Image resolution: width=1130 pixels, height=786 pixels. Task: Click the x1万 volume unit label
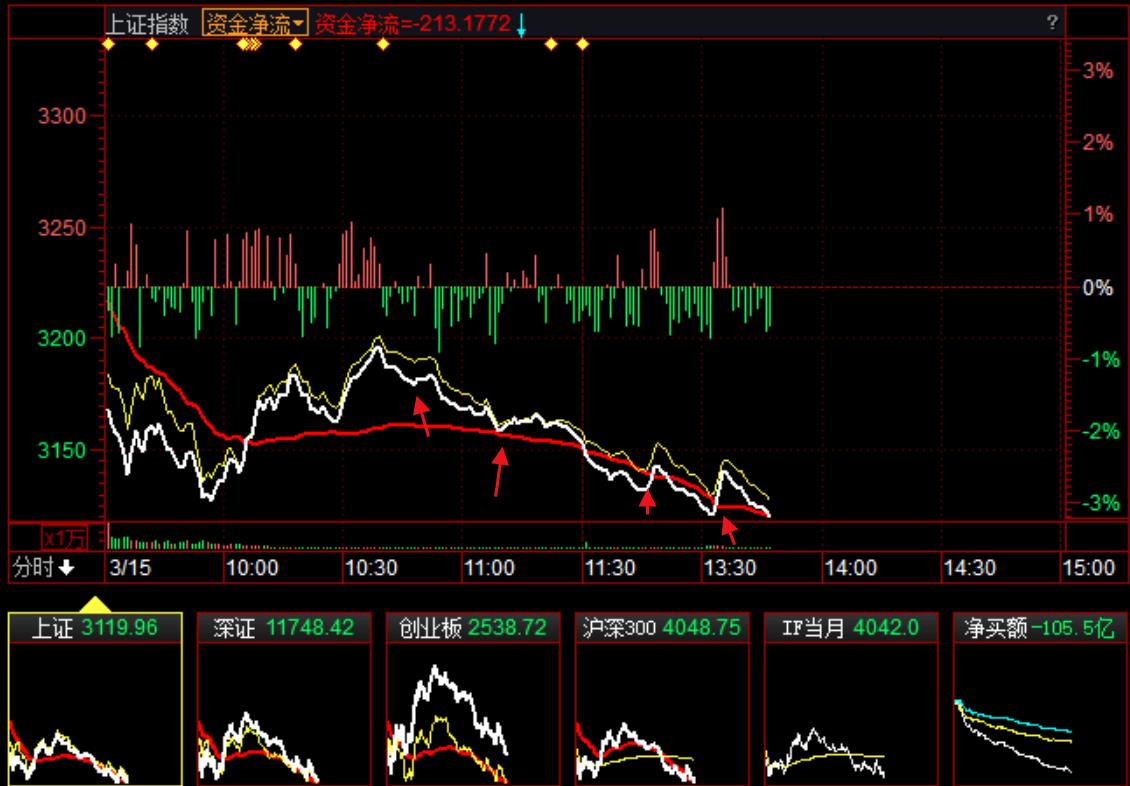click(63, 537)
